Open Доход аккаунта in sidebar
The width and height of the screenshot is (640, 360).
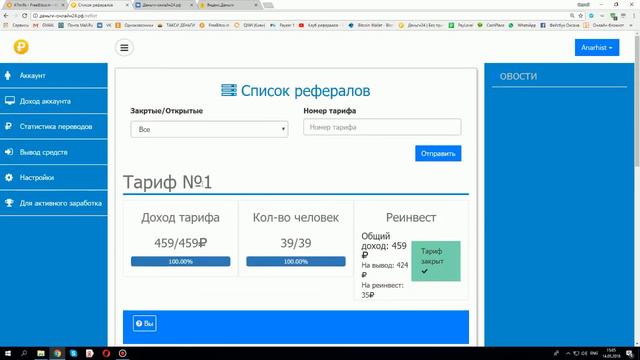53,101
